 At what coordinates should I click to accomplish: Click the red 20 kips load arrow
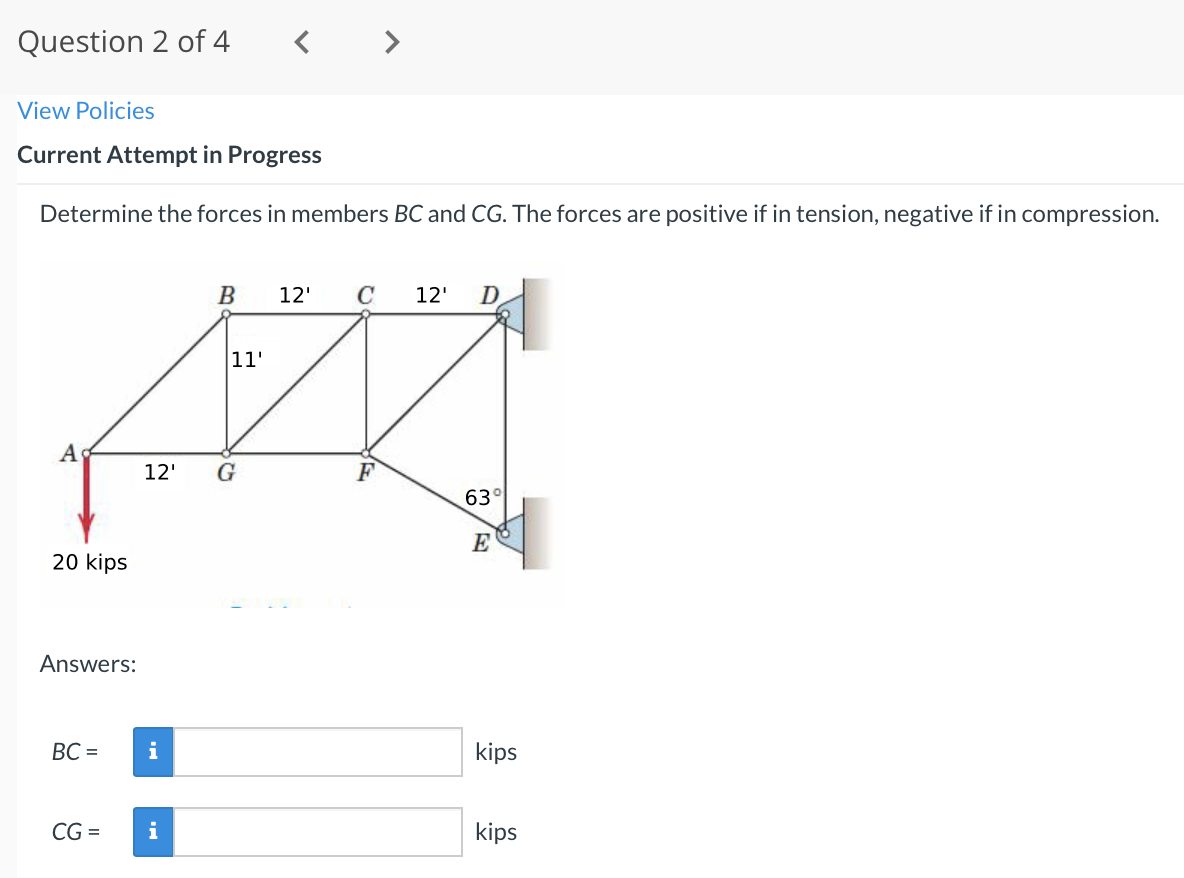pyautogui.click(x=86, y=498)
